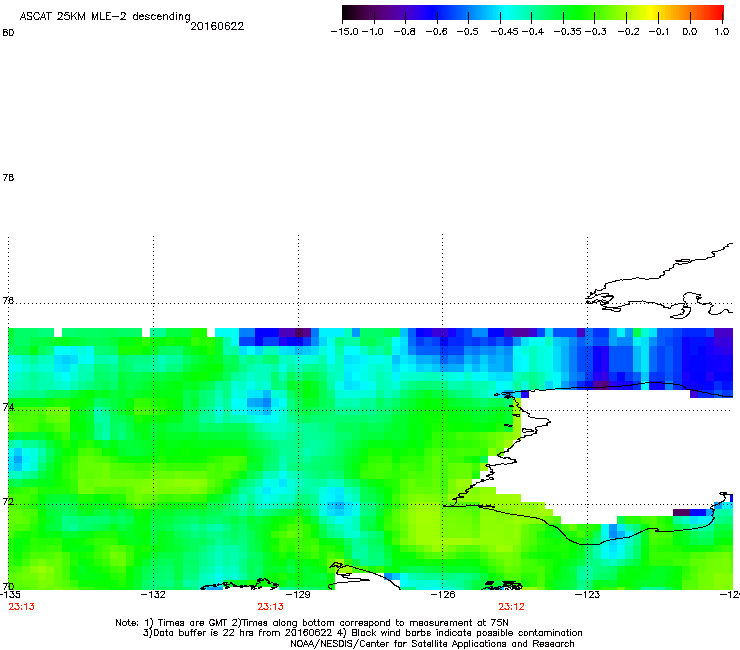Click the date label 20160622 under the title
740x650 pixels.
(217, 26)
